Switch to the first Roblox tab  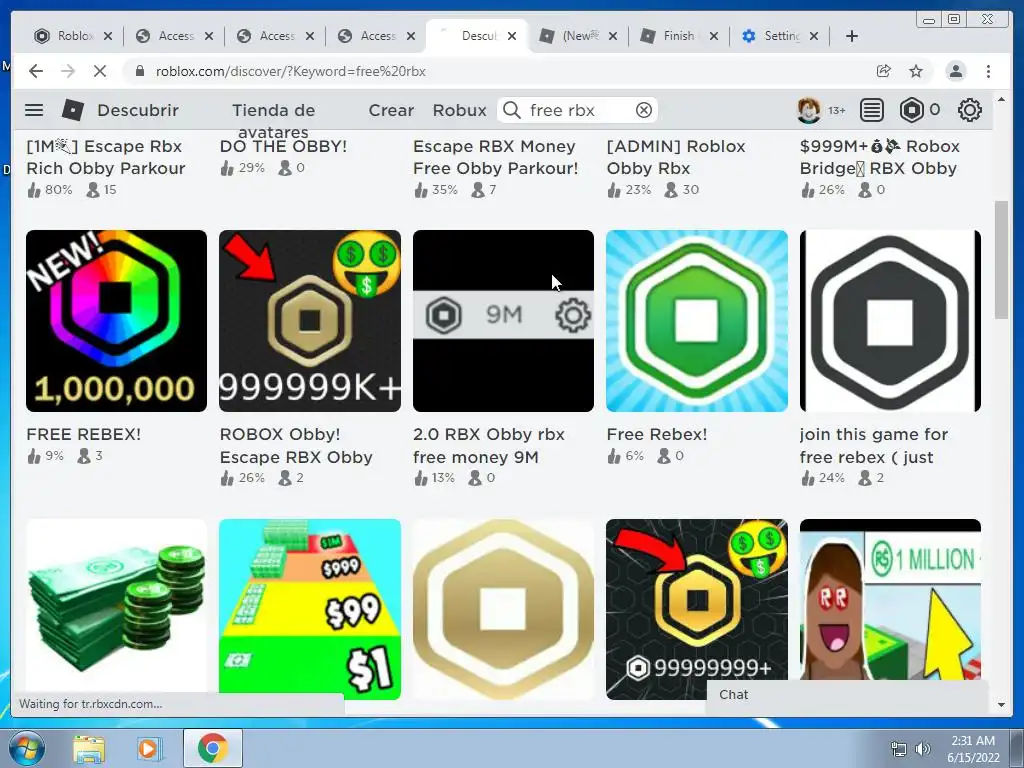pyautogui.click(x=72, y=36)
